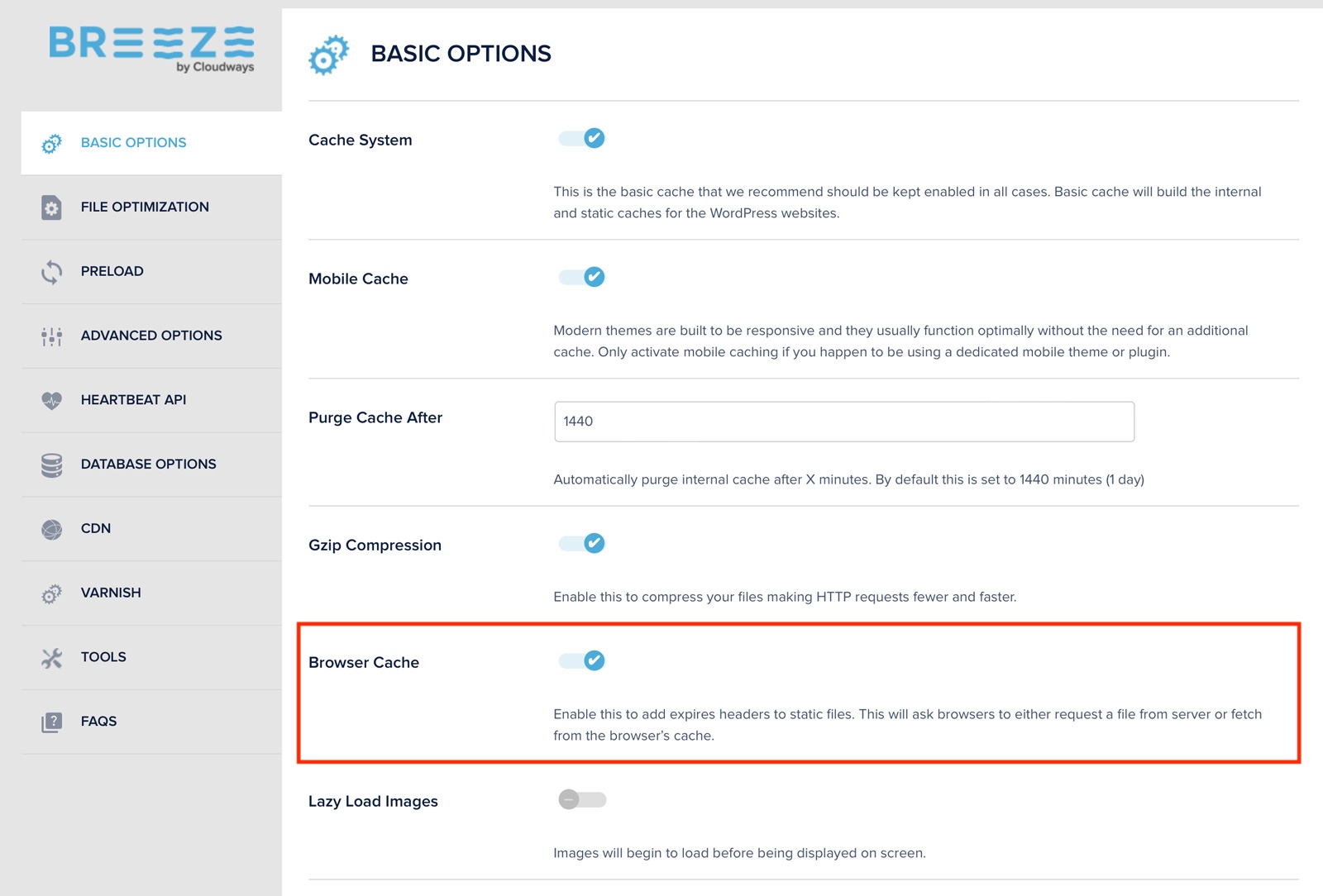Viewport: 1323px width, 896px height.
Task: Click the Preload refresh arrows icon
Action: (x=51, y=272)
